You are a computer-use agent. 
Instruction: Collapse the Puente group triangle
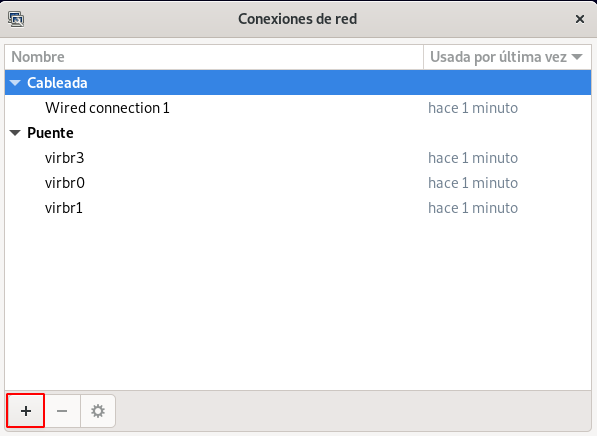click(15, 133)
